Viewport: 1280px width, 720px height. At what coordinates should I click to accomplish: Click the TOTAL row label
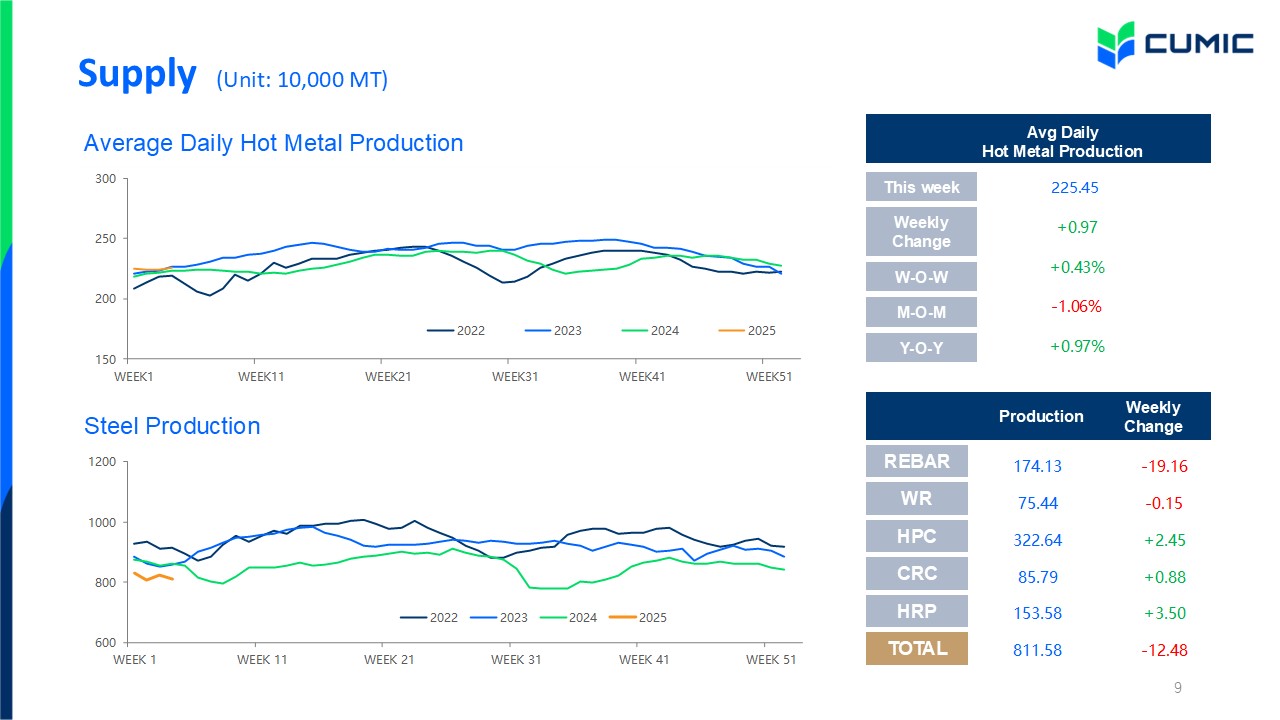pos(917,648)
